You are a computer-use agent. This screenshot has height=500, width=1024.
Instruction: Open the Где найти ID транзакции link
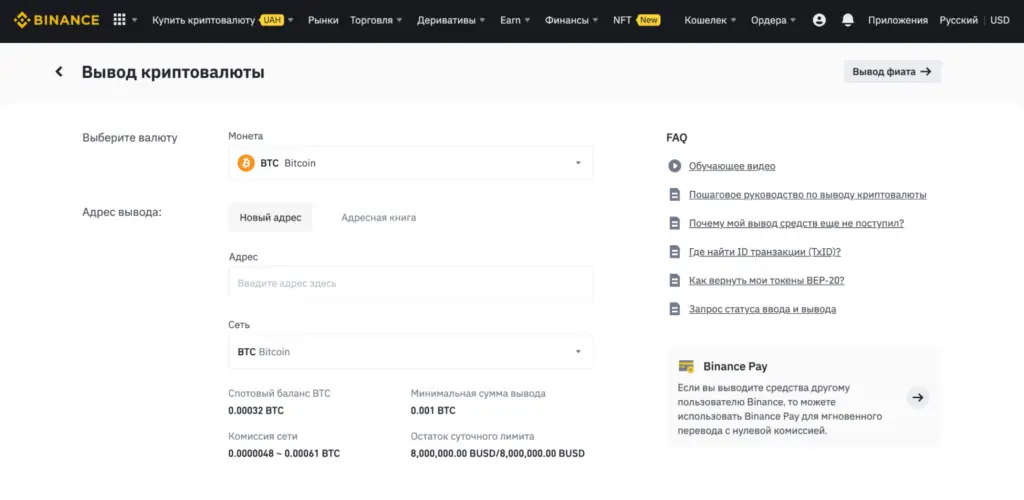pyautogui.click(x=764, y=252)
